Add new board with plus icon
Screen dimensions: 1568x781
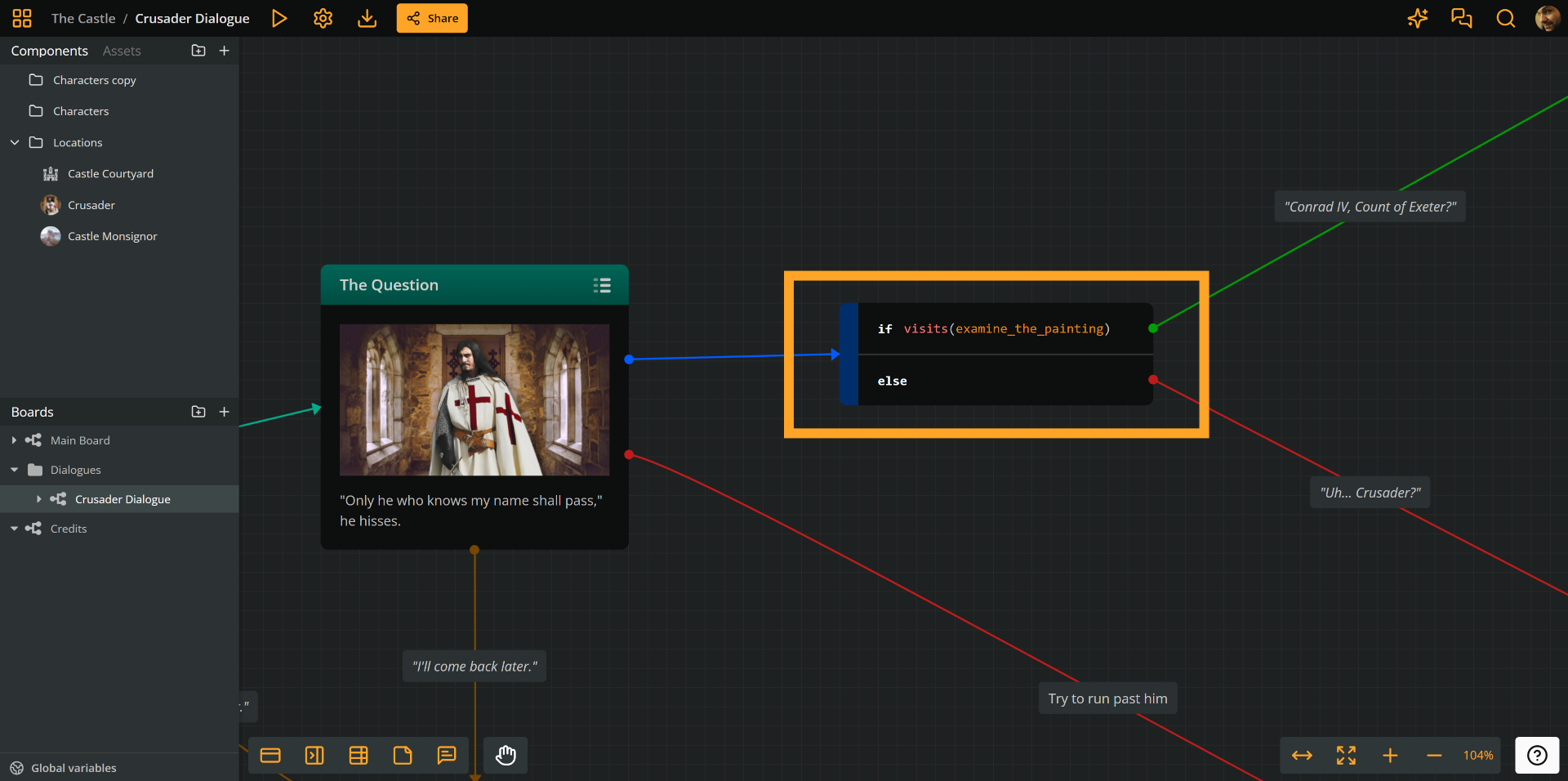[225, 412]
